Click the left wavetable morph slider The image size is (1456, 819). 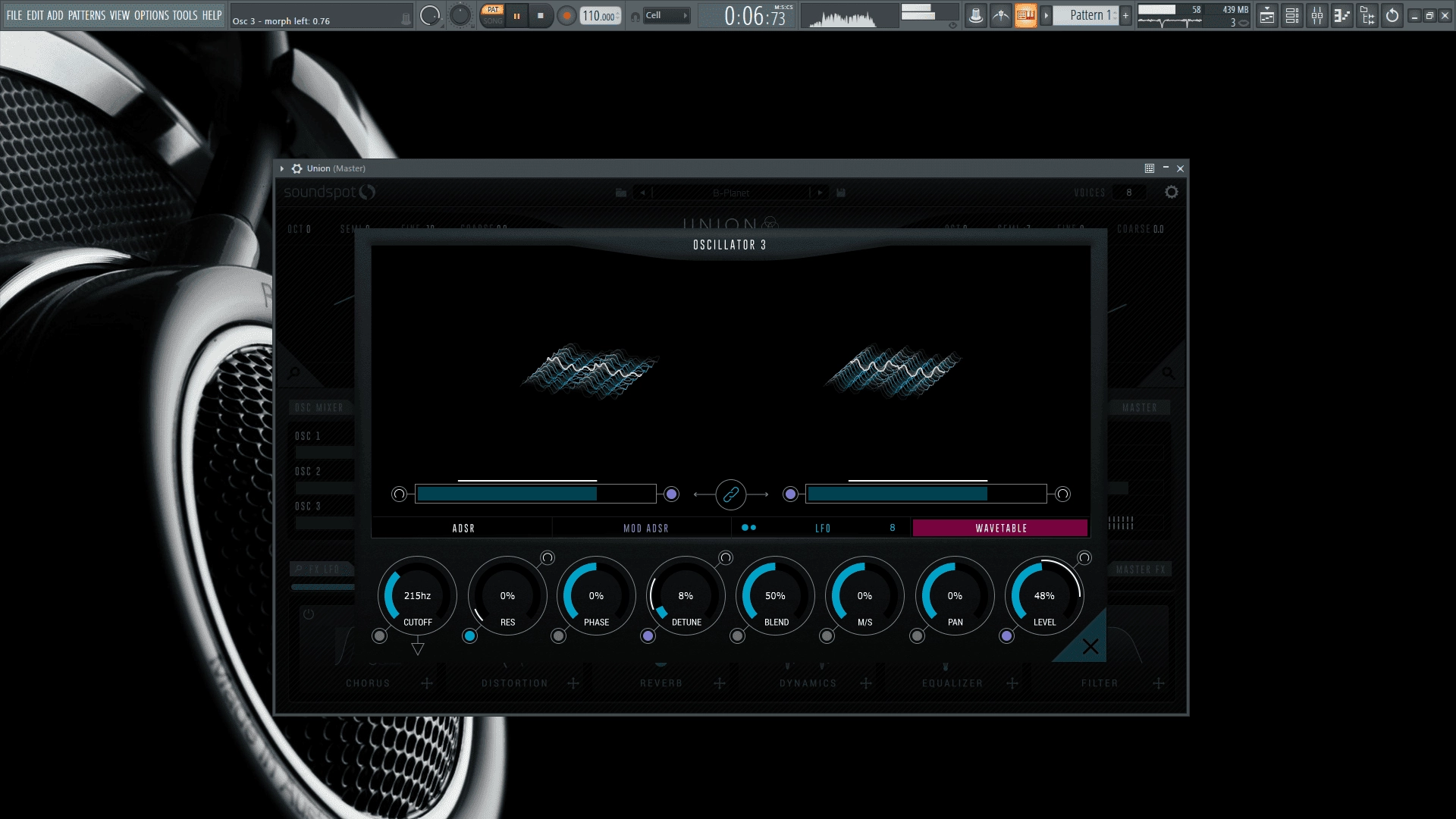coord(535,494)
